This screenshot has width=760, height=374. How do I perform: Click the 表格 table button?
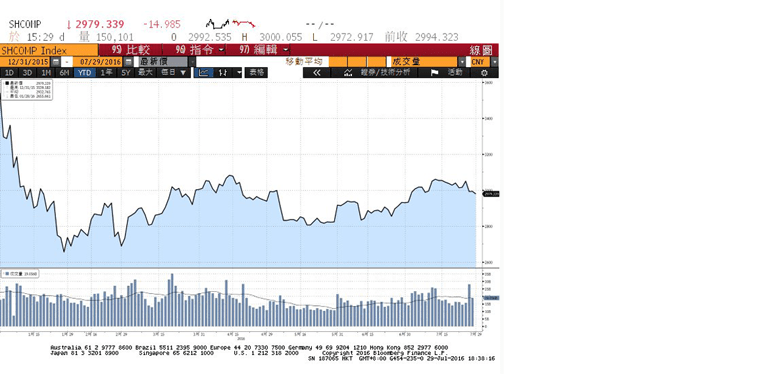pyautogui.click(x=256, y=73)
